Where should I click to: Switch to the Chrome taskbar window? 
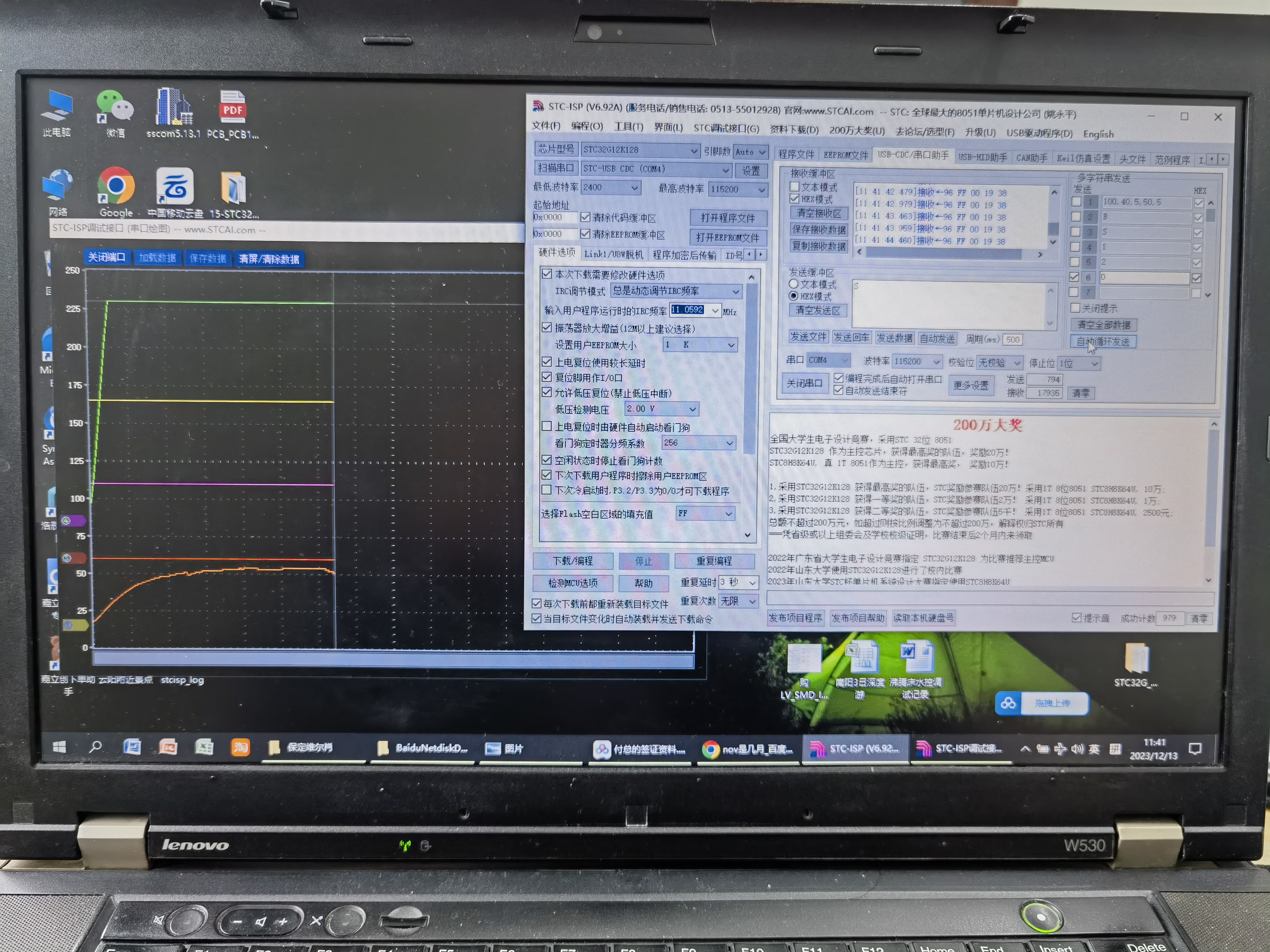pyautogui.click(x=748, y=749)
